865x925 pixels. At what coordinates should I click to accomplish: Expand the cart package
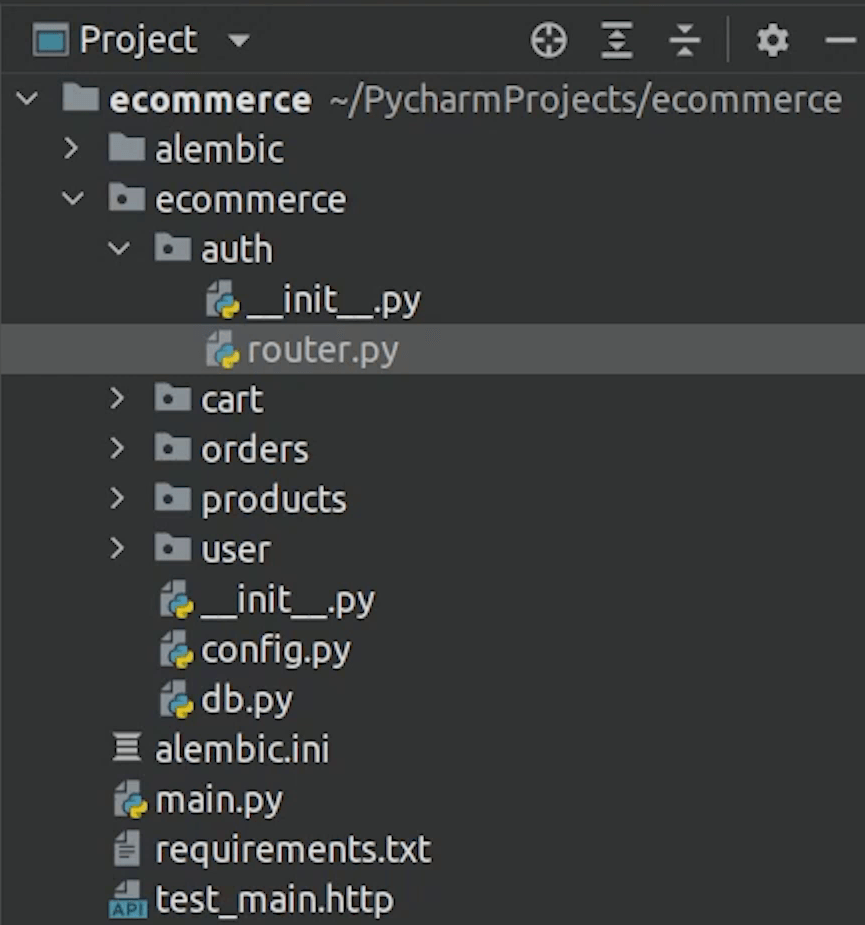pyautogui.click(x=119, y=399)
